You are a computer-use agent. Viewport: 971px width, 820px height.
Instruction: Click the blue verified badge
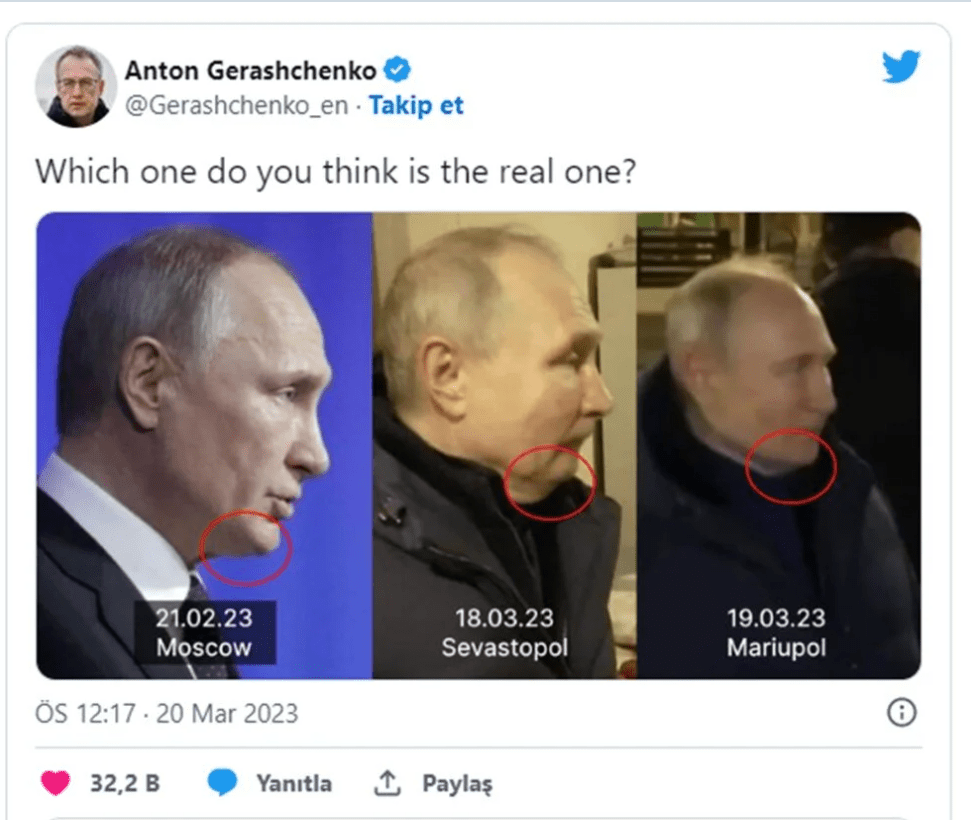[397, 69]
